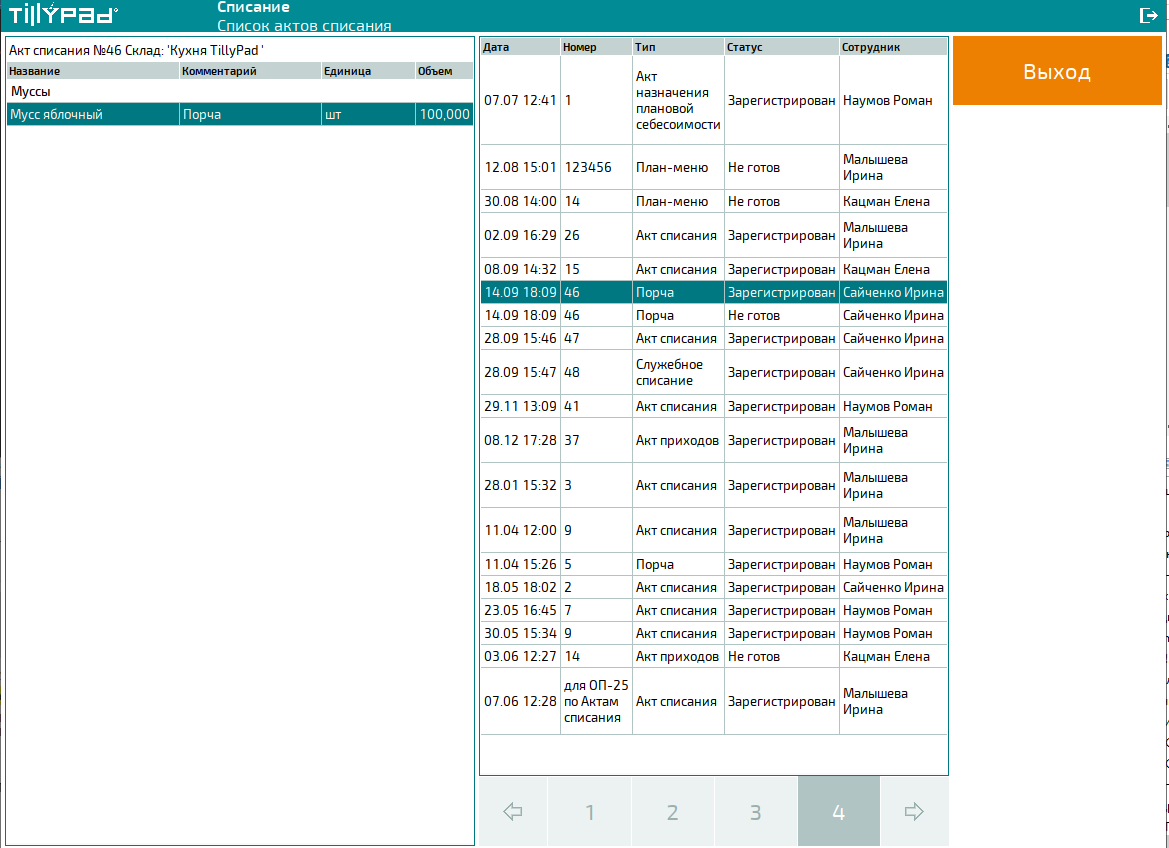Open page 2 of the acts list
The image size is (1169, 848).
click(672, 811)
